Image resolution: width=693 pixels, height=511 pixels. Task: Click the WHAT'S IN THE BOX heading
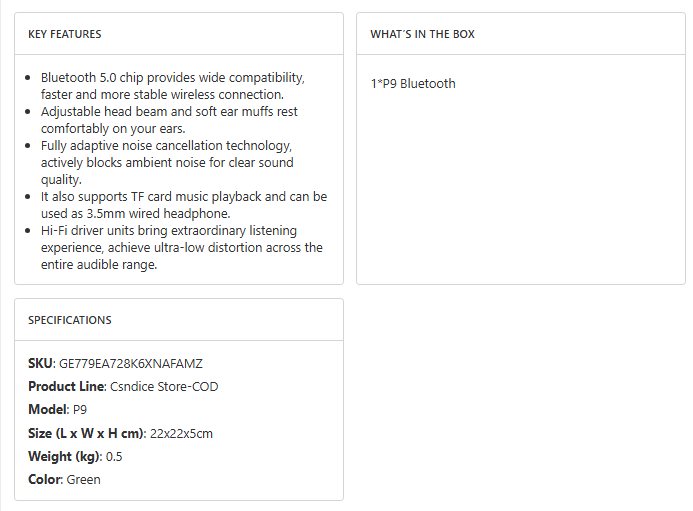coord(422,34)
